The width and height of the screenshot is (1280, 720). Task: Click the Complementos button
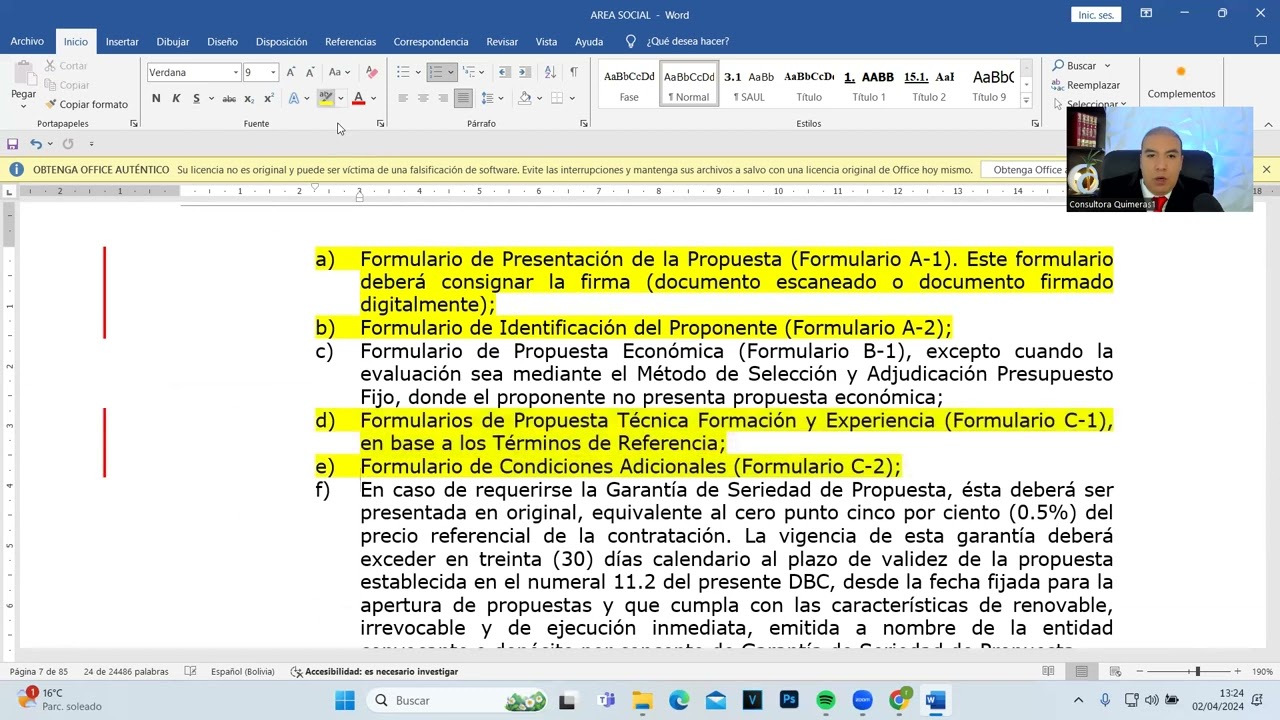[x=1181, y=82]
